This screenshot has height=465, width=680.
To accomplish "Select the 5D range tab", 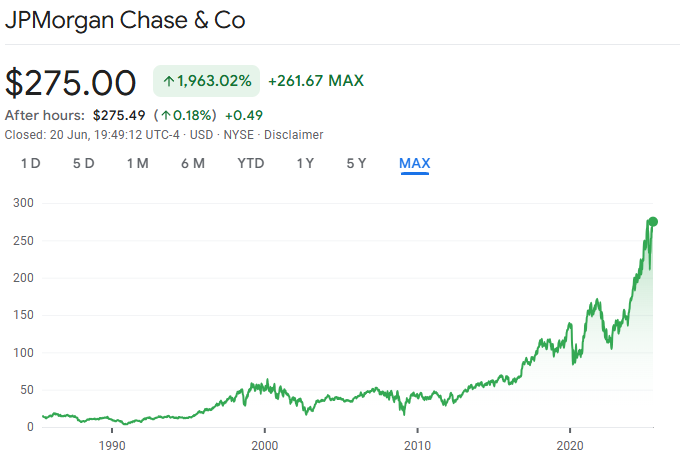I will (x=83, y=163).
